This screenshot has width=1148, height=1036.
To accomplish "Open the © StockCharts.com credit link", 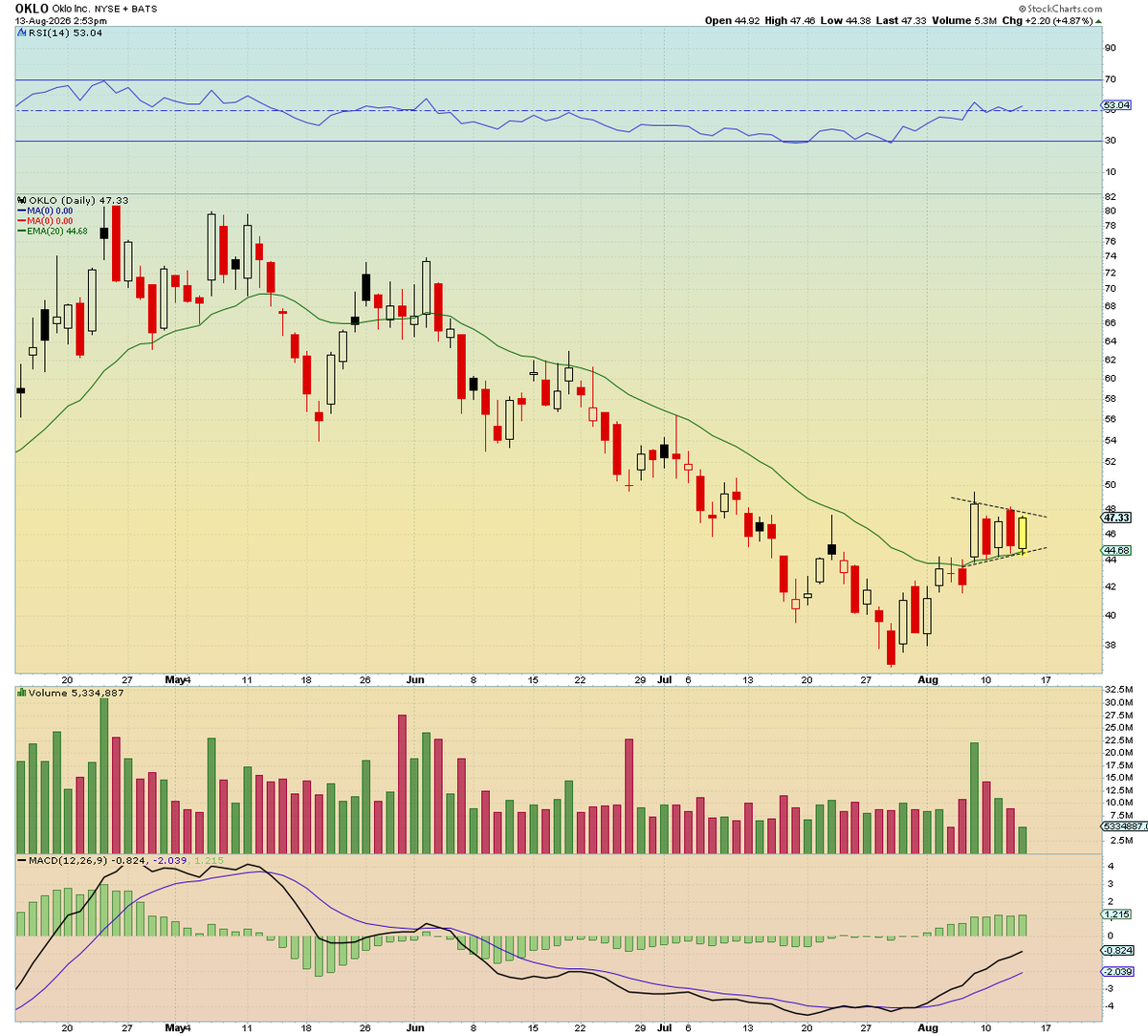I will [x=1059, y=8].
